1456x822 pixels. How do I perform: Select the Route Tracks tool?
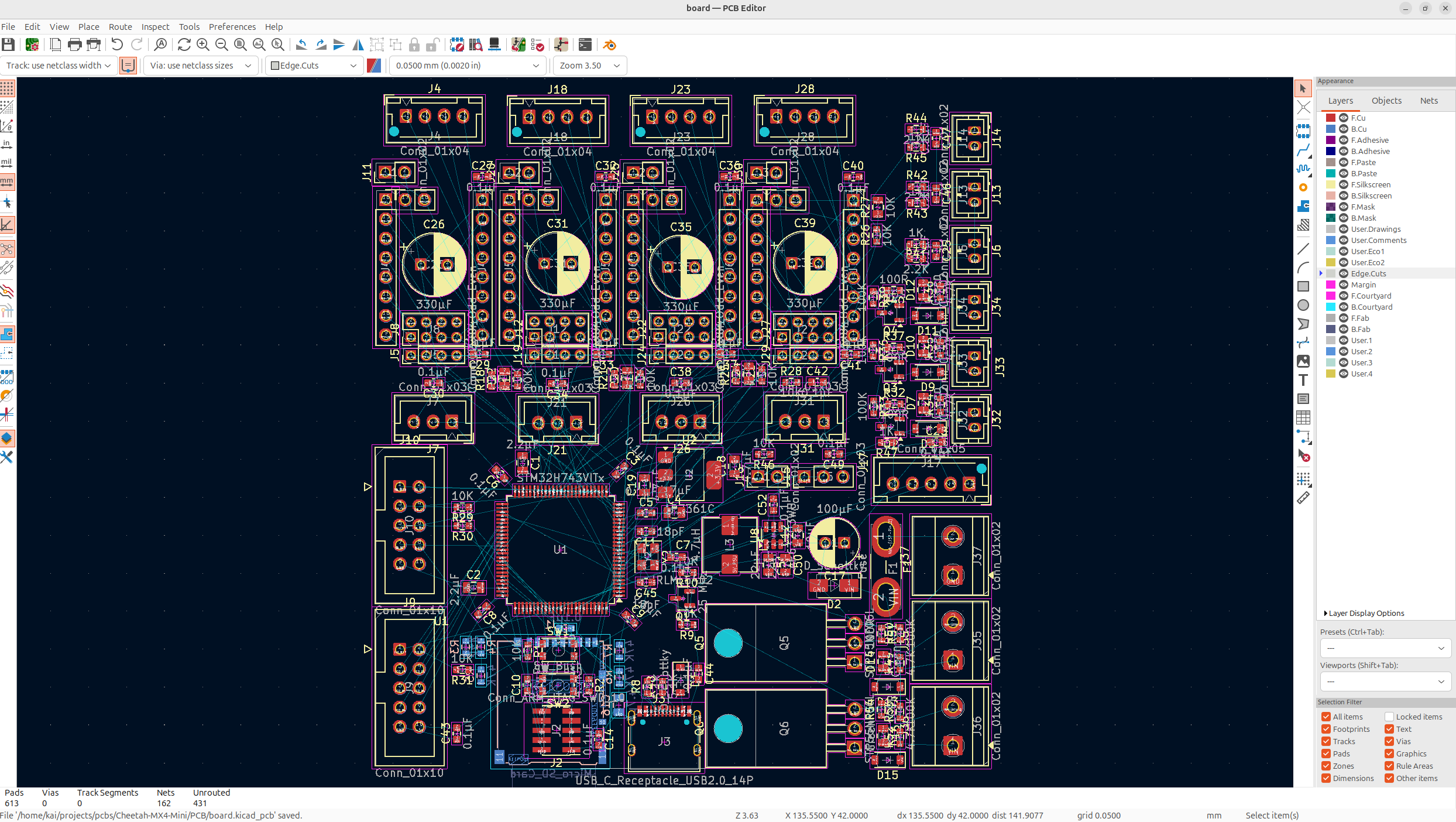1303,150
